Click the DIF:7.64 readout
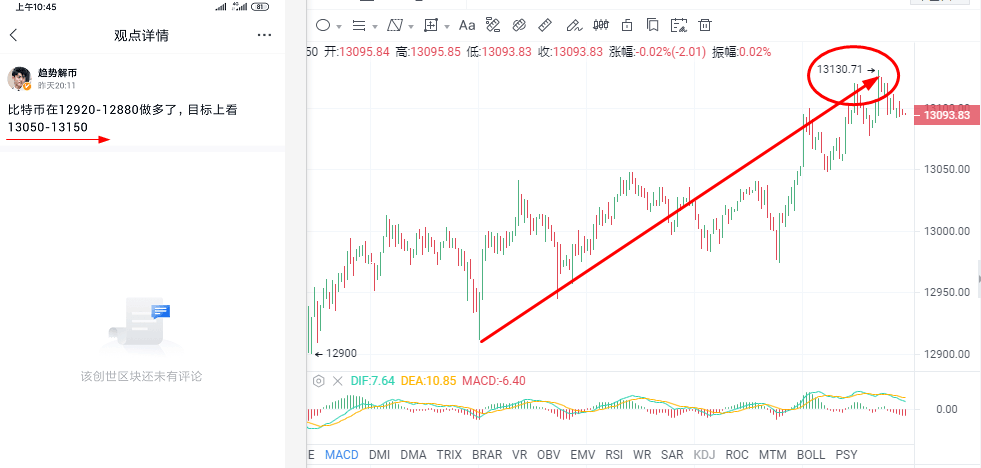This screenshot has width=981, height=468. 372,380
